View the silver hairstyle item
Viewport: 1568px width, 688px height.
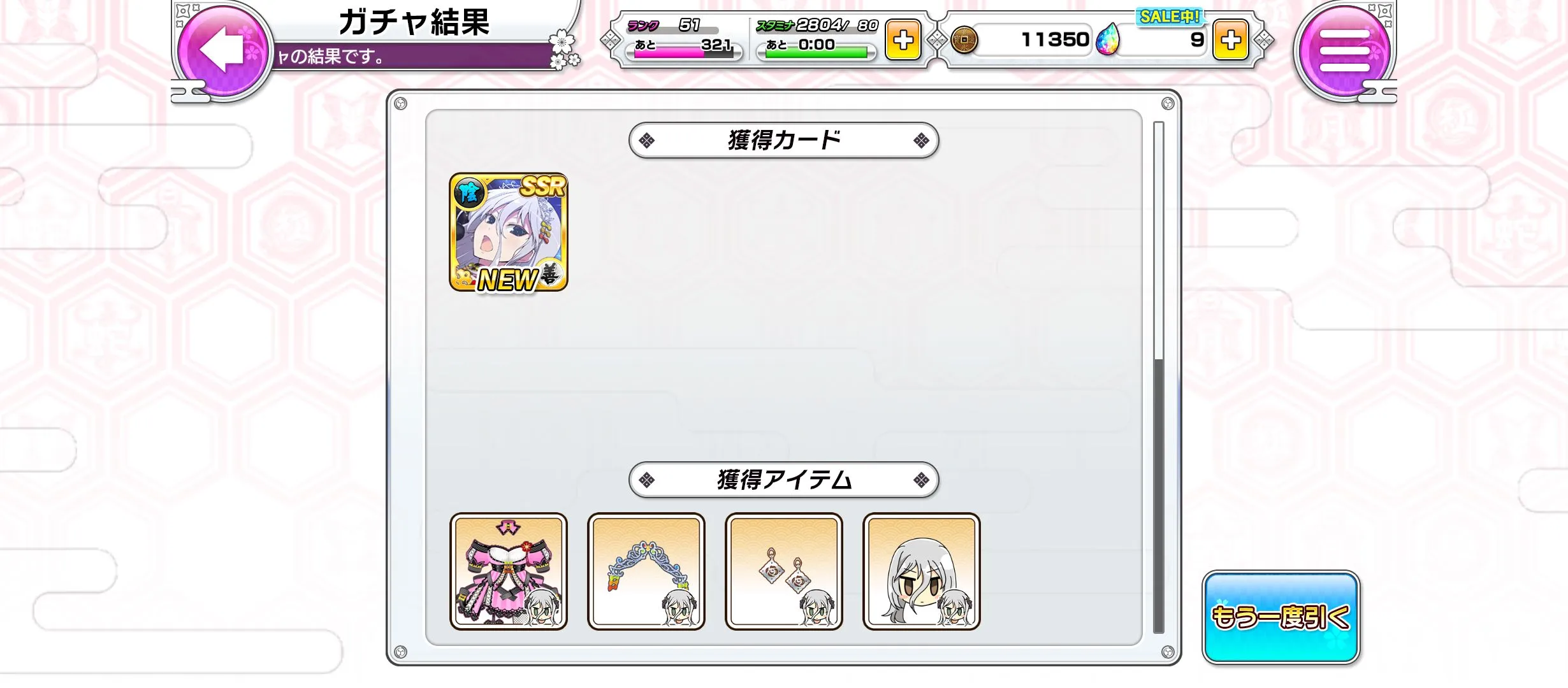tap(922, 571)
